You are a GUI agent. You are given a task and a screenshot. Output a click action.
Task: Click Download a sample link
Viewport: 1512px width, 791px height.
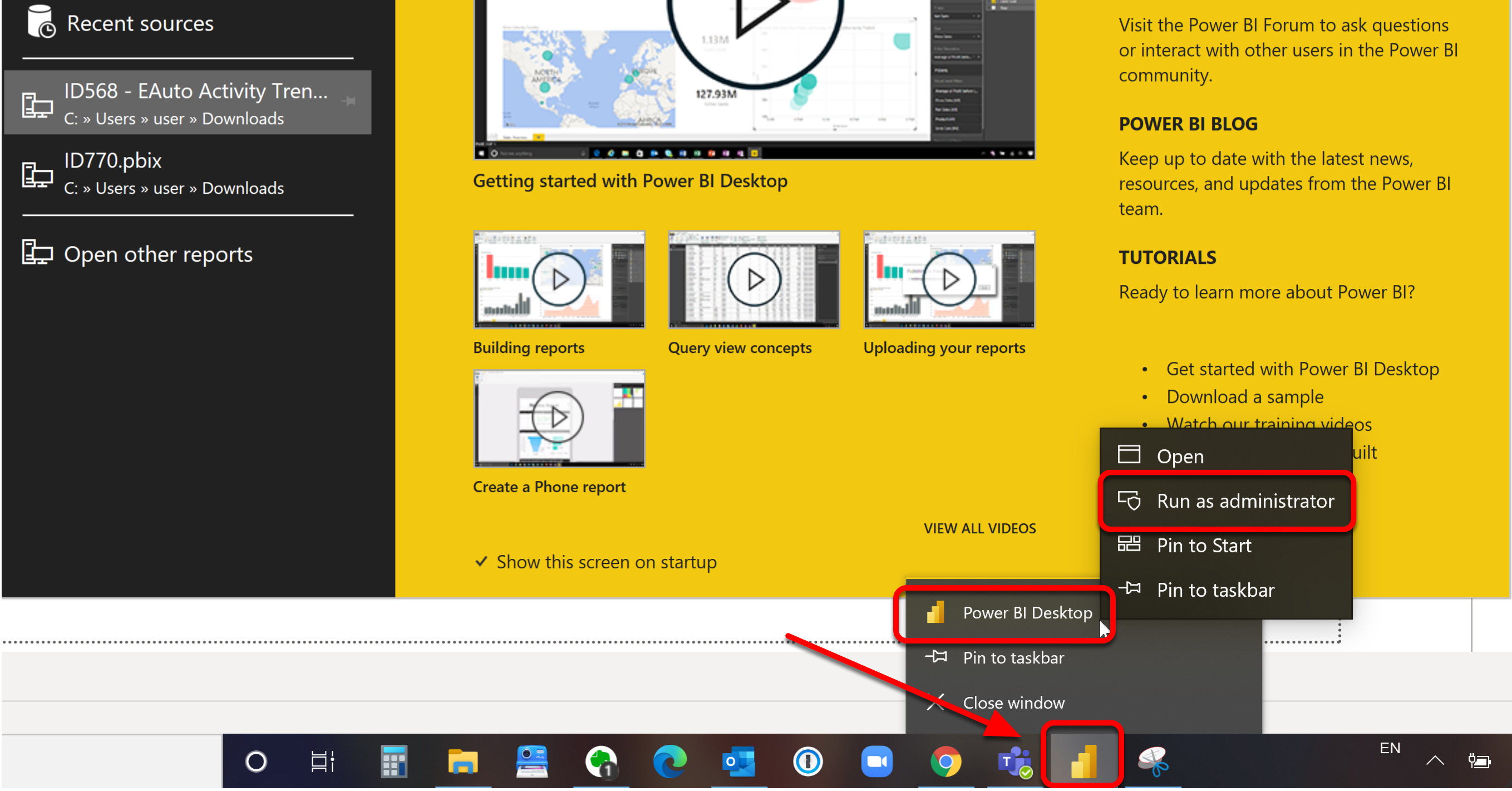coord(1245,396)
